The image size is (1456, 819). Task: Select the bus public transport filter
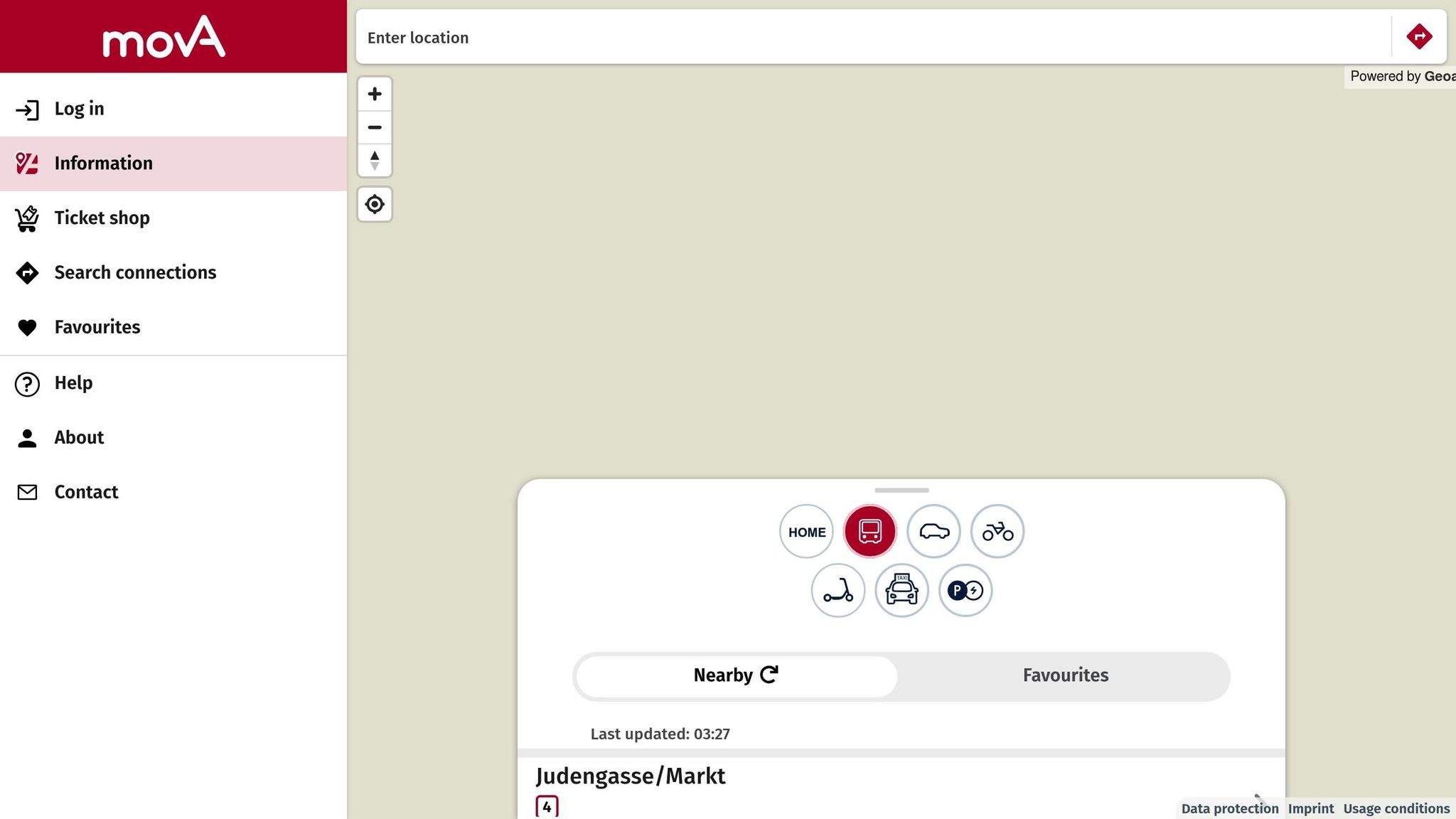[869, 531]
